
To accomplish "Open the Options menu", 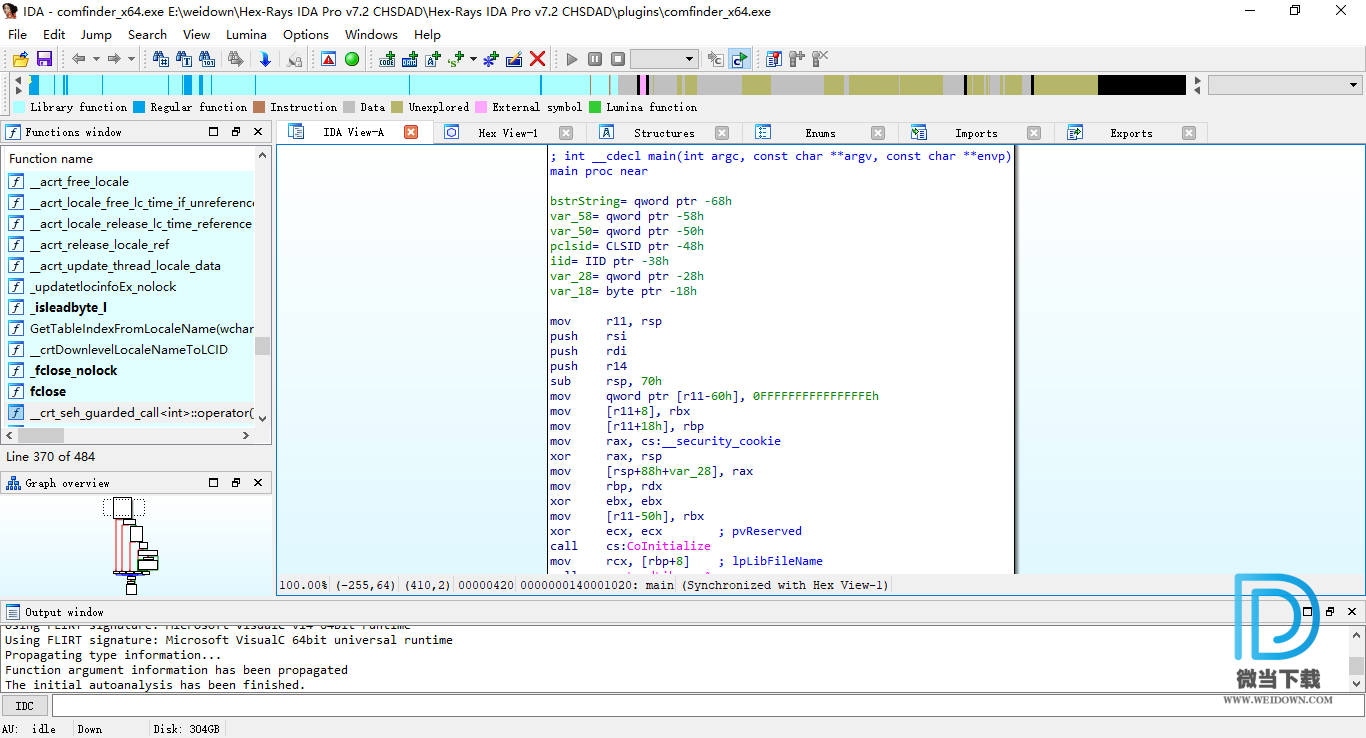I will 306,34.
